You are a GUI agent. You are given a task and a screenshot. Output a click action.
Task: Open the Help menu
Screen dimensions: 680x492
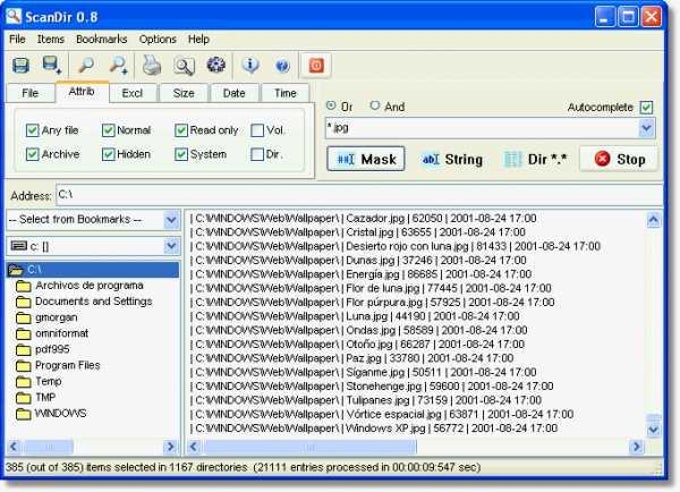point(199,39)
